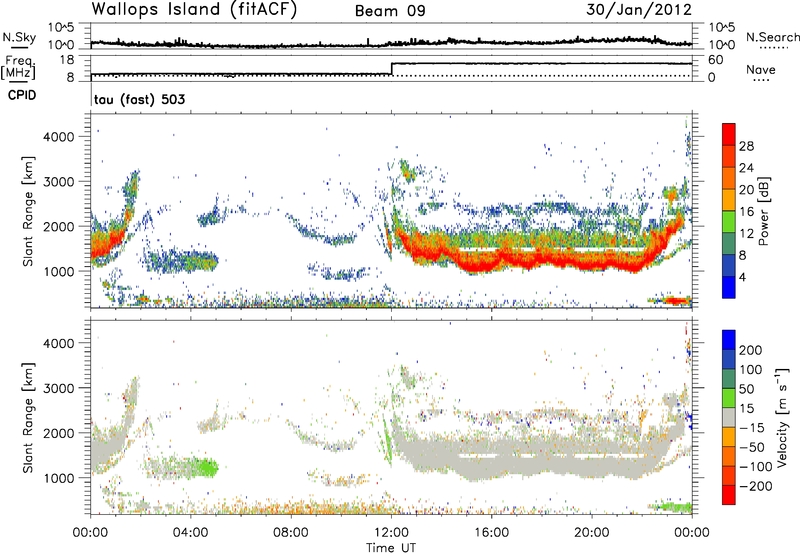The image size is (800, 554).
Task: Click the date "30/Jan/2012"
Action: pyautogui.click(x=639, y=10)
